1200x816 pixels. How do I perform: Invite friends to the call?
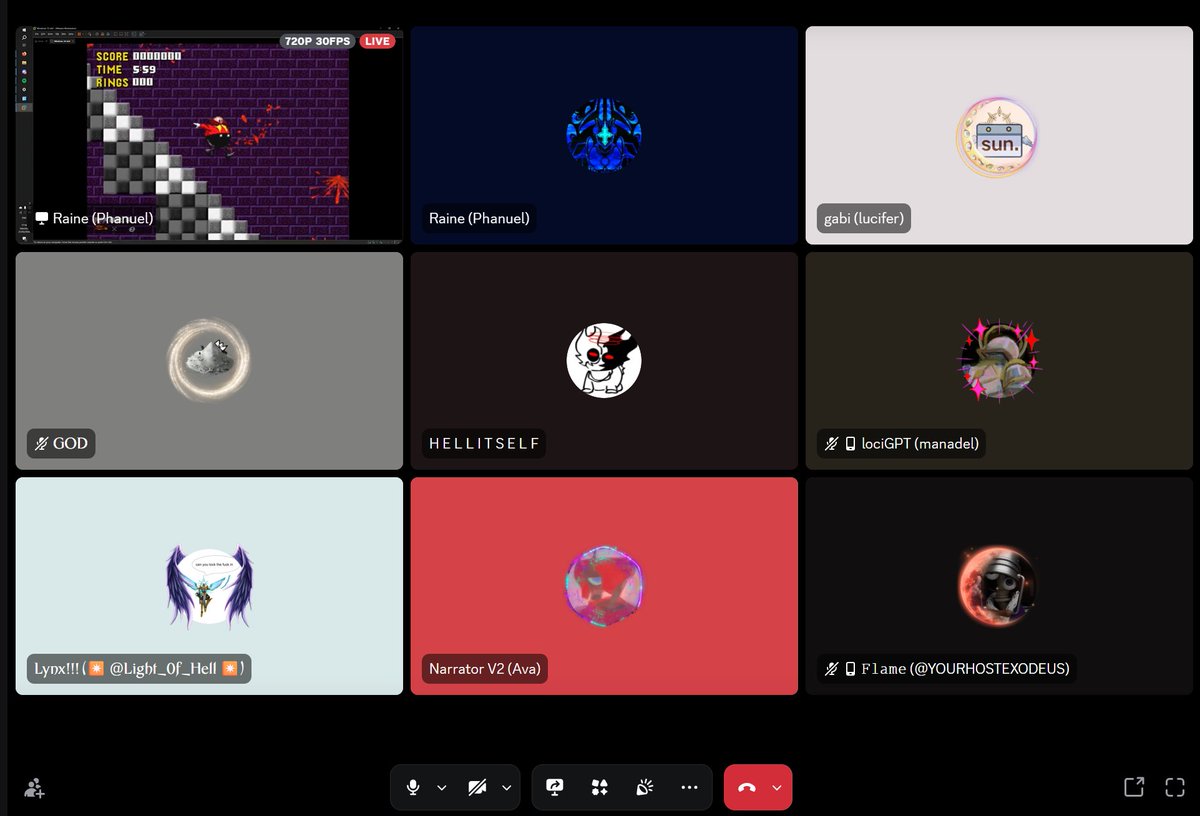point(34,788)
